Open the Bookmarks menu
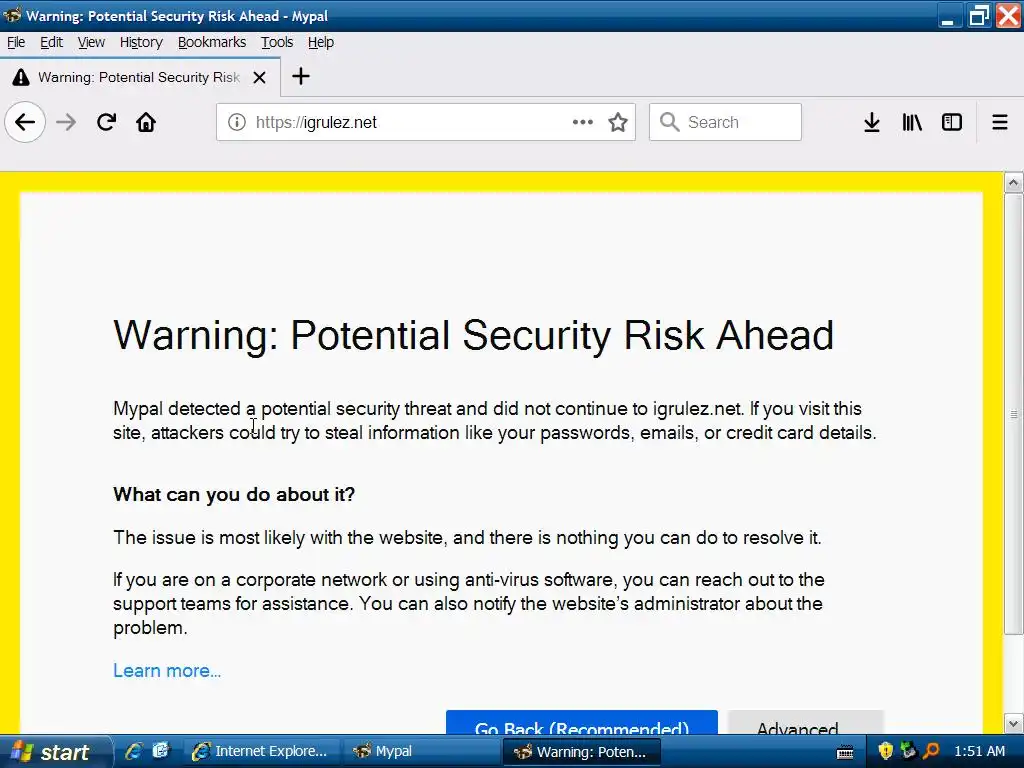Viewport: 1024px width, 768px height. pos(212,42)
